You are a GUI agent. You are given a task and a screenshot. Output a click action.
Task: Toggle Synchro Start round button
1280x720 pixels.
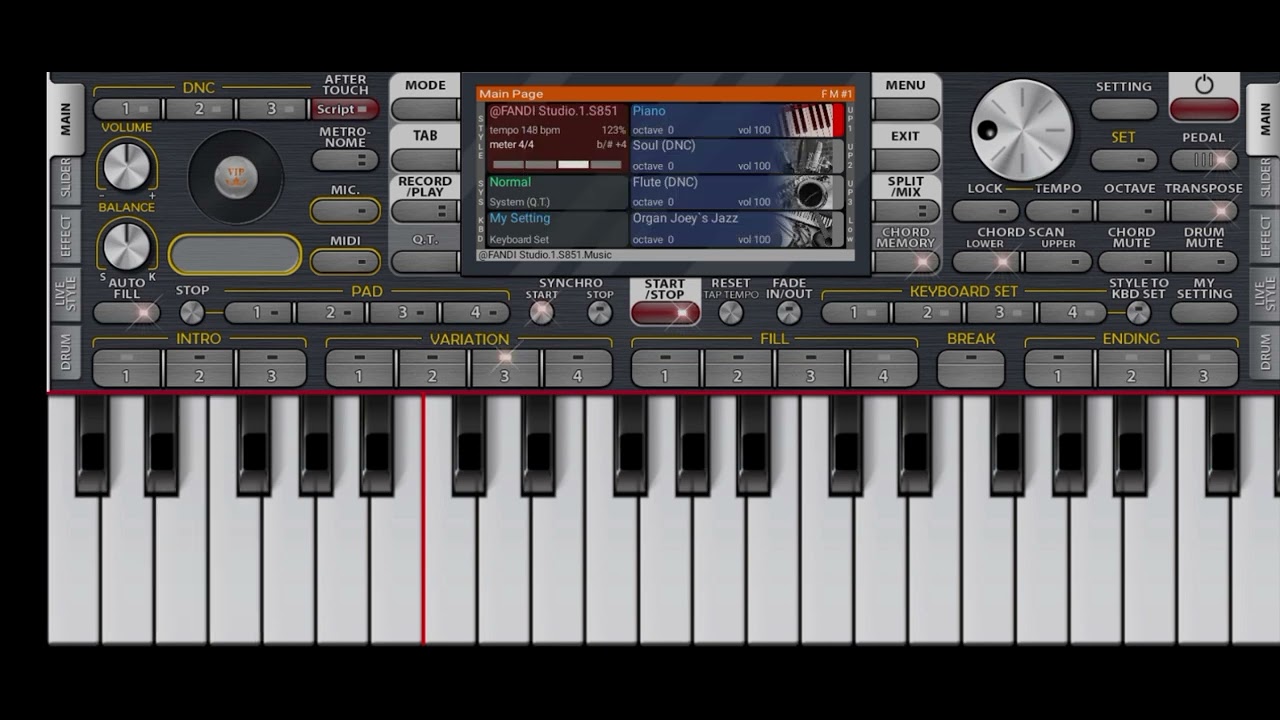[x=541, y=313]
